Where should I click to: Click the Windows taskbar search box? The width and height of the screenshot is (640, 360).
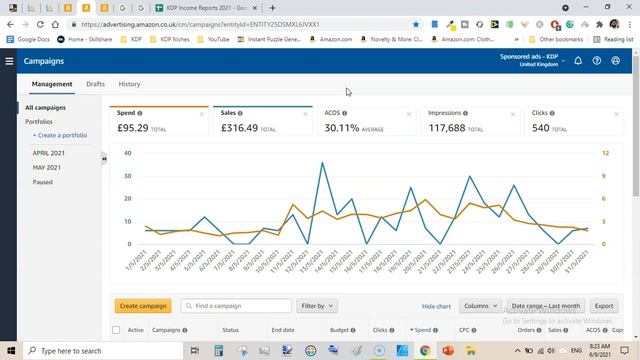coord(102,351)
